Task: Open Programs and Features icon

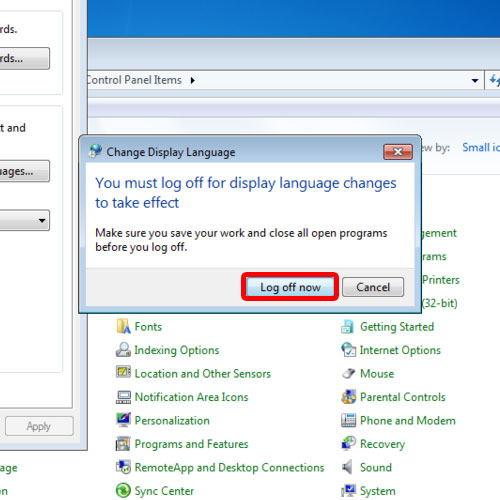Action: point(123,444)
